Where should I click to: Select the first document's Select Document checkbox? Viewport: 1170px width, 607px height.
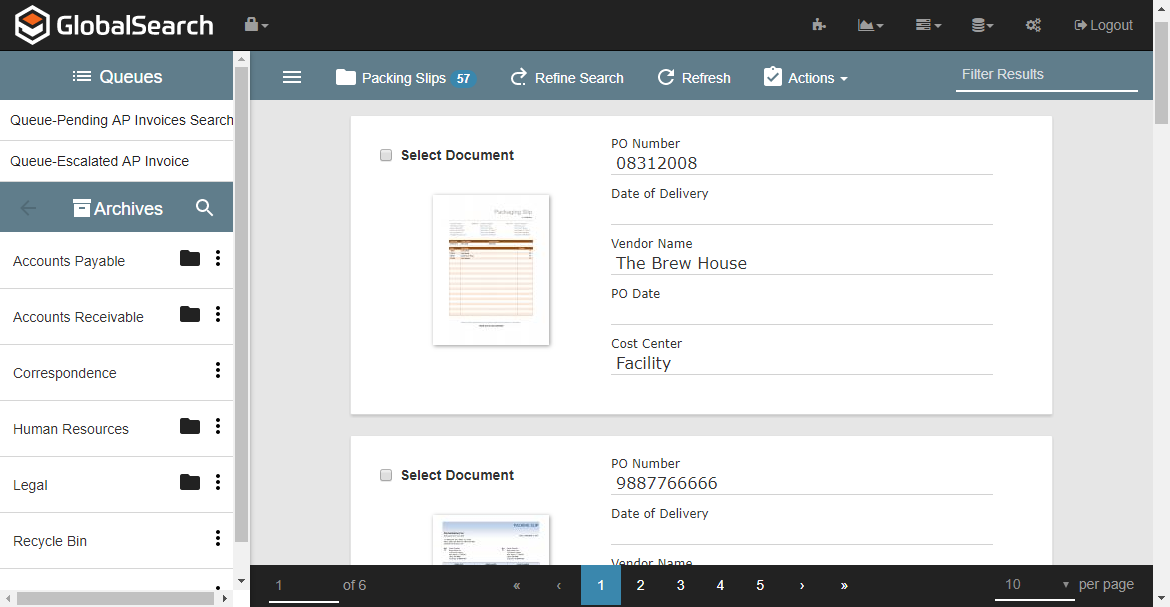point(385,155)
